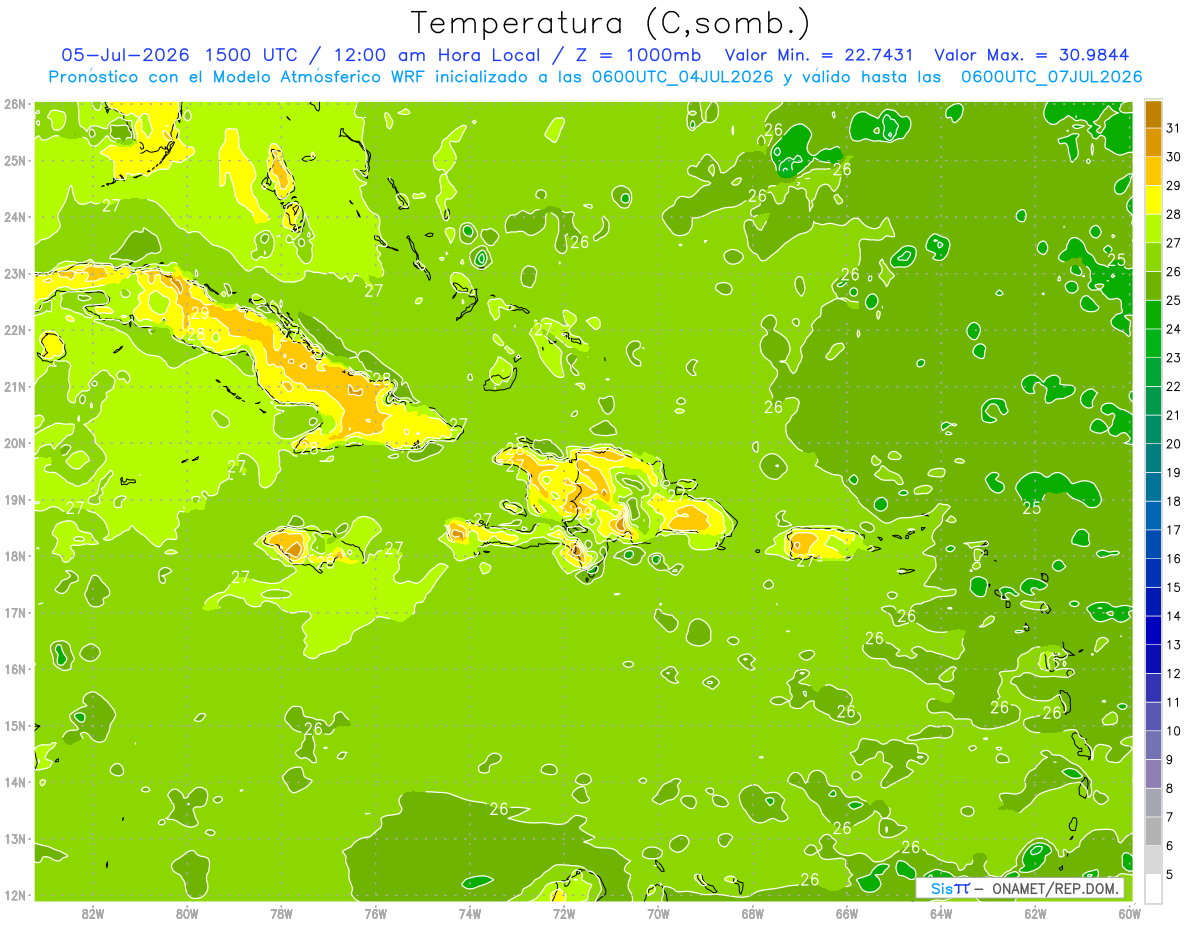Image resolution: width=1200 pixels, height=927 pixels.
Task: Click the SisPI ONAMET/REP.DOM. logo box
Action: click(1020, 888)
